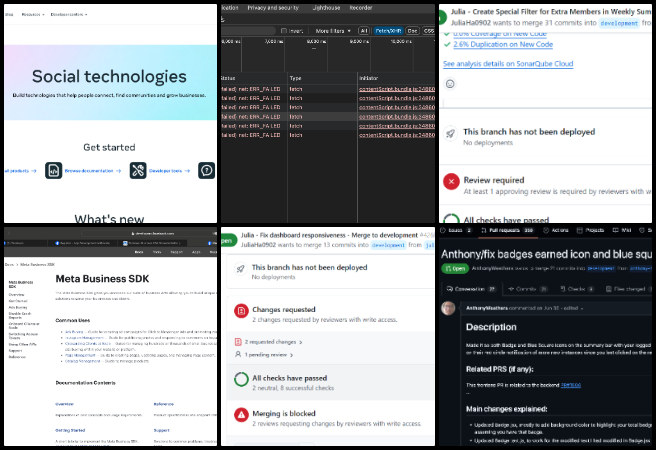This screenshot has height=450, width=656.
Task: Expand the 1 pending review row
Action: (x=263, y=353)
